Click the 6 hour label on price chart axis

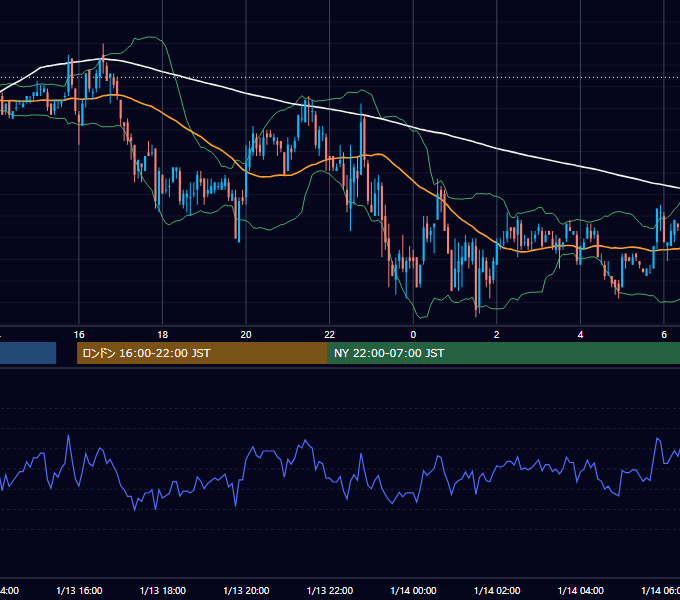664,335
